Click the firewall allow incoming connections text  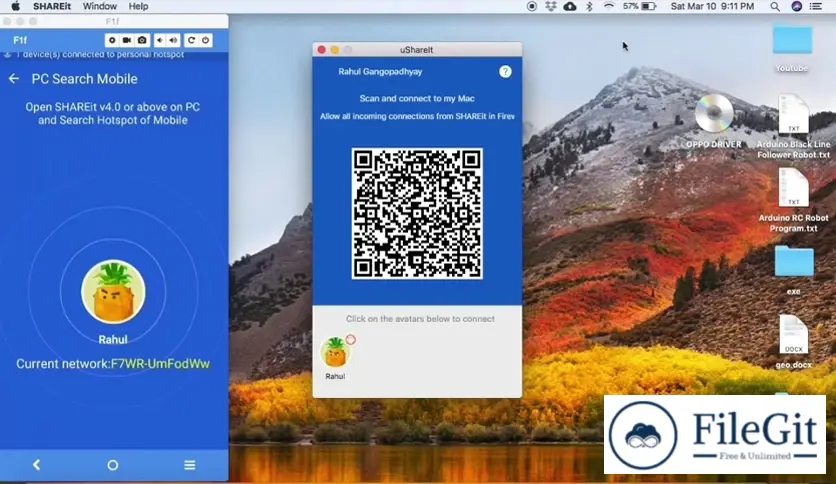(x=417, y=116)
